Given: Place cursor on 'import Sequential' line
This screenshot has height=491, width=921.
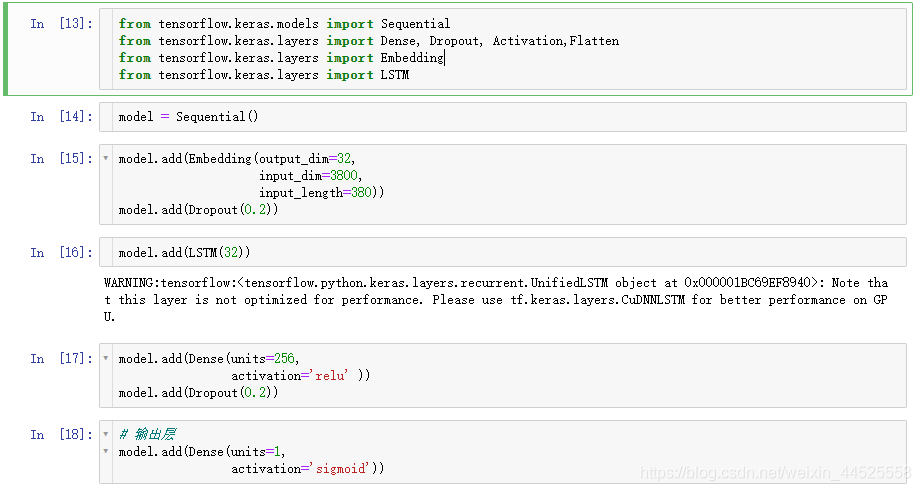Looking at the screenshot, I should click(284, 24).
